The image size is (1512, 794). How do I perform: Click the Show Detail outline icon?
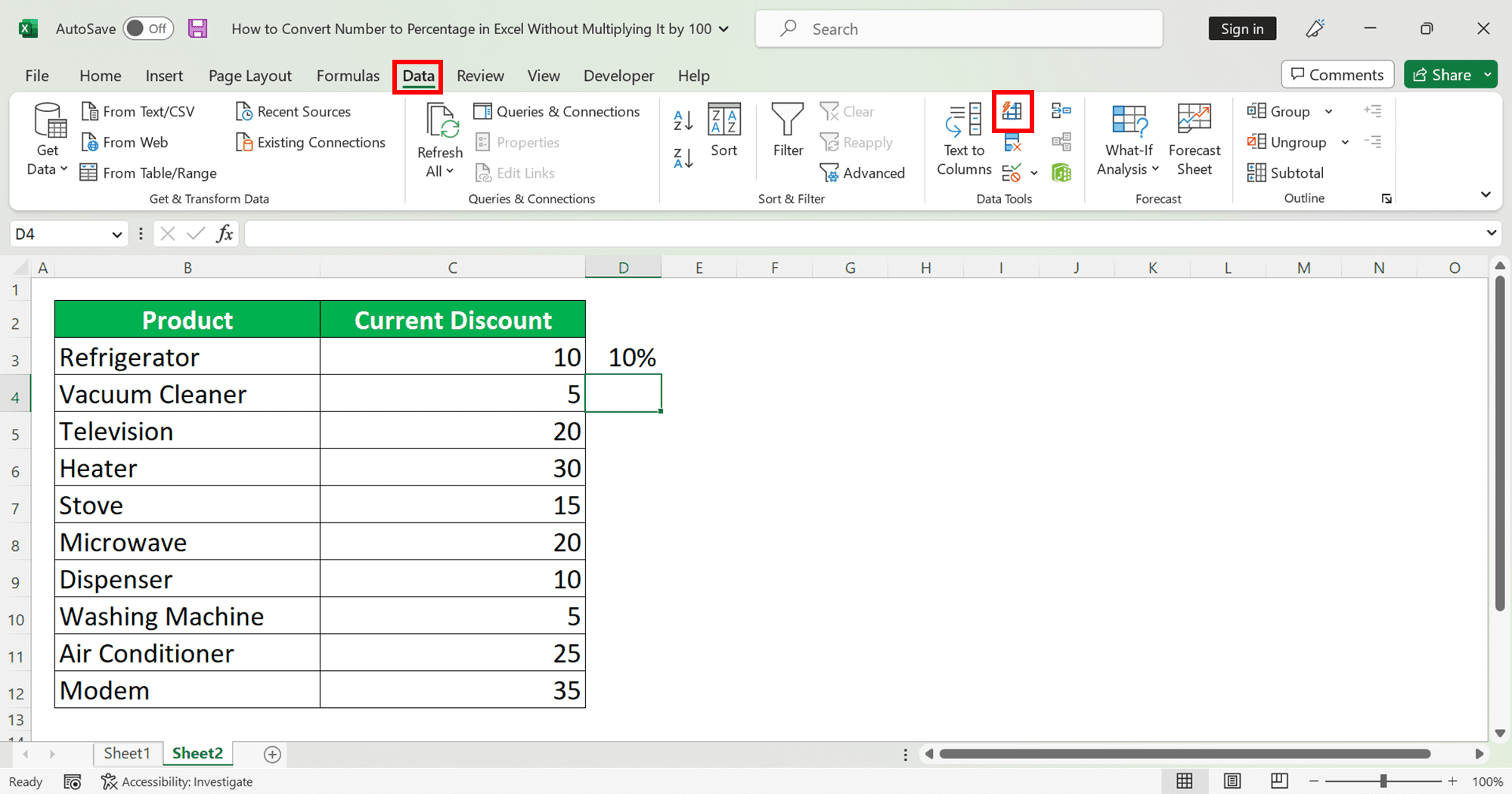1373,111
